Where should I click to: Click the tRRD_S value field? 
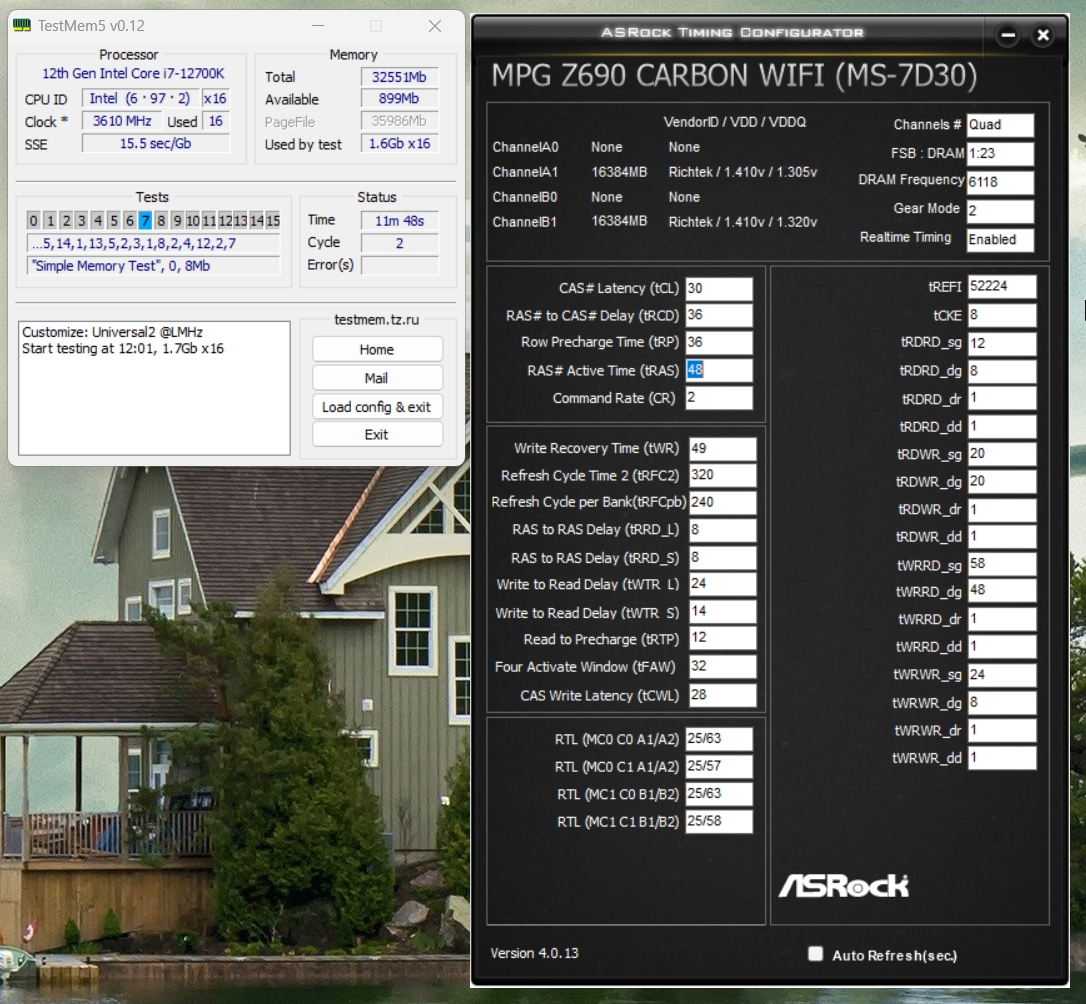pyautogui.click(x=722, y=557)
